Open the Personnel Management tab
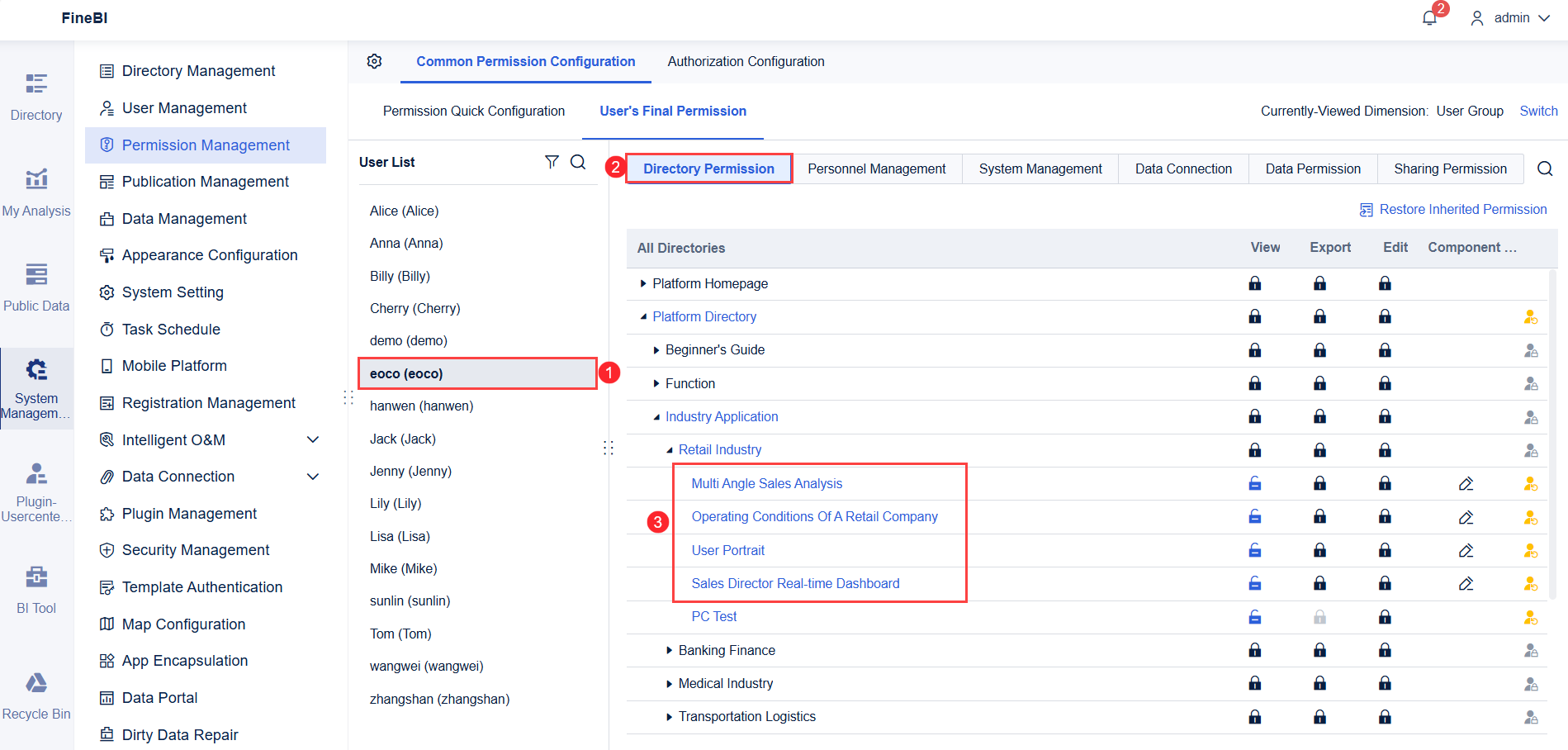 (876, 169)
